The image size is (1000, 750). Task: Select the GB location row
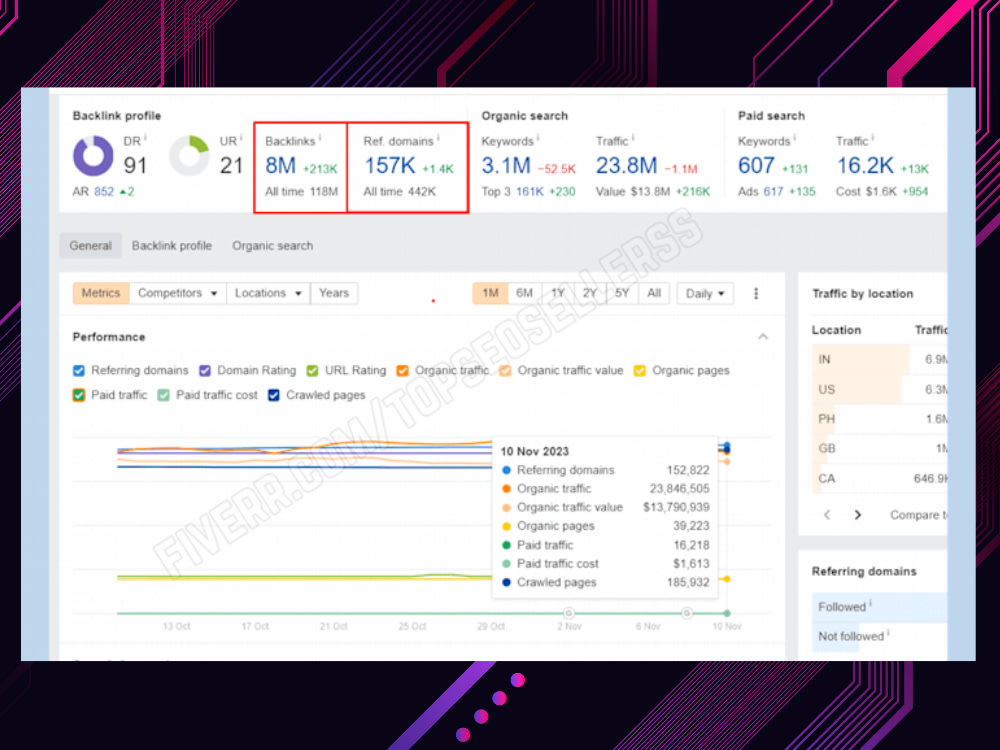coord(879,448)
